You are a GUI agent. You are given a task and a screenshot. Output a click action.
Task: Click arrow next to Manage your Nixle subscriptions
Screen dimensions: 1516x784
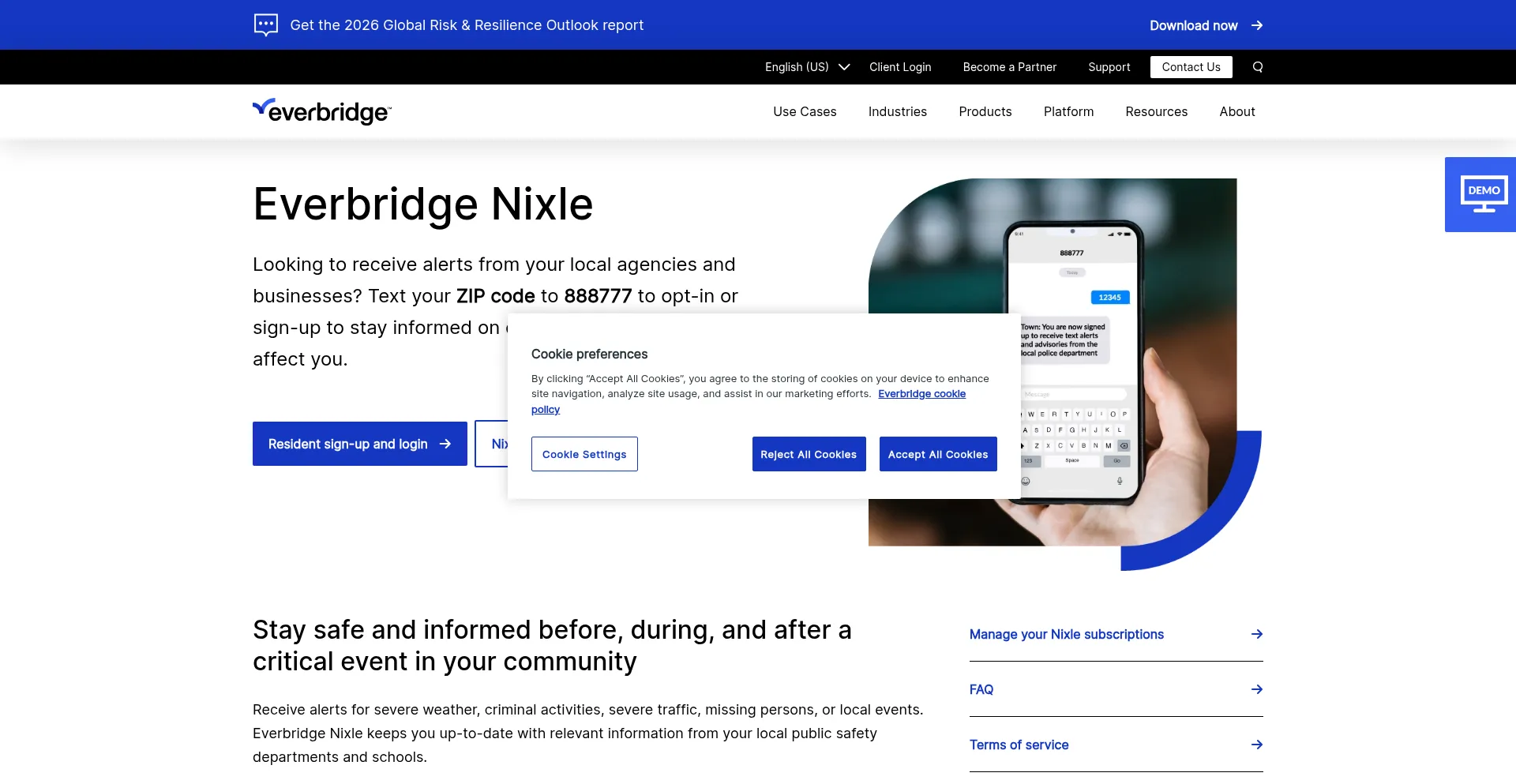coord(1256,634)
